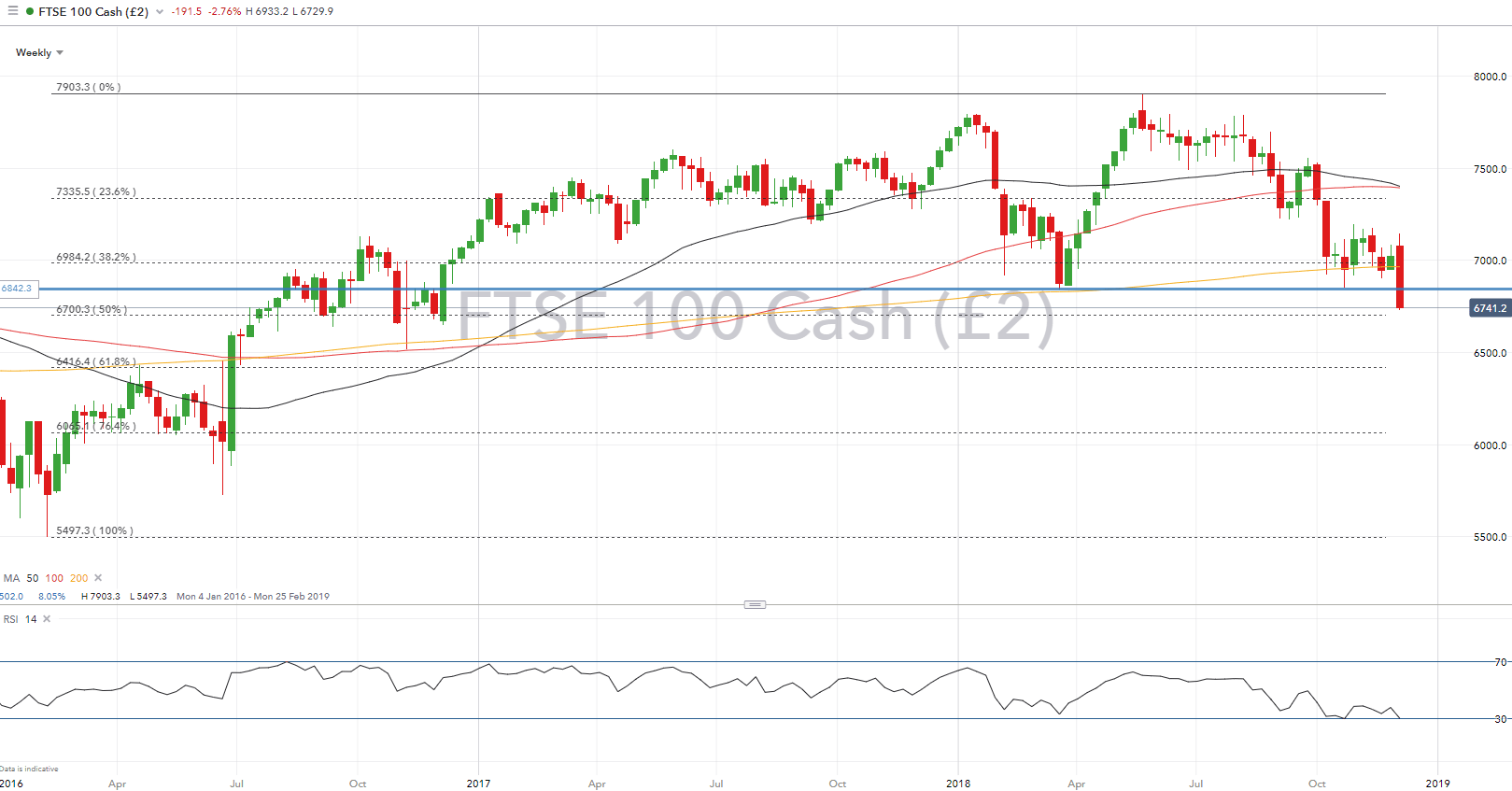Click the 7500.0 price axis label
The height and width of the screenshot is (791, 1512).
(x=1490, y=169)
